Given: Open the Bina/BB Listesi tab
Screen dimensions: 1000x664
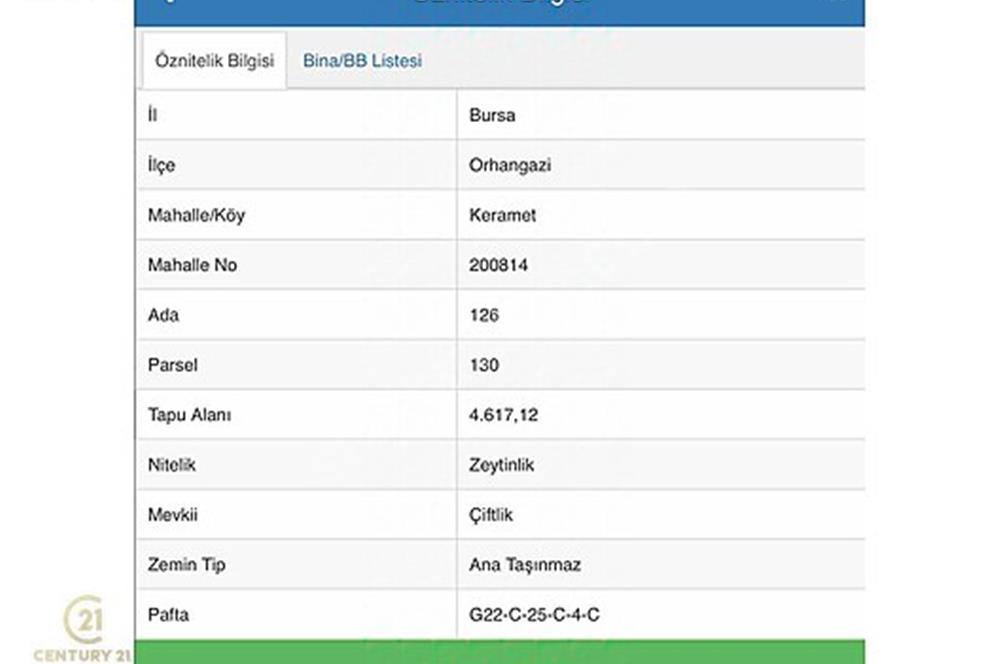Looking at the screenshot, I should 362,60.
